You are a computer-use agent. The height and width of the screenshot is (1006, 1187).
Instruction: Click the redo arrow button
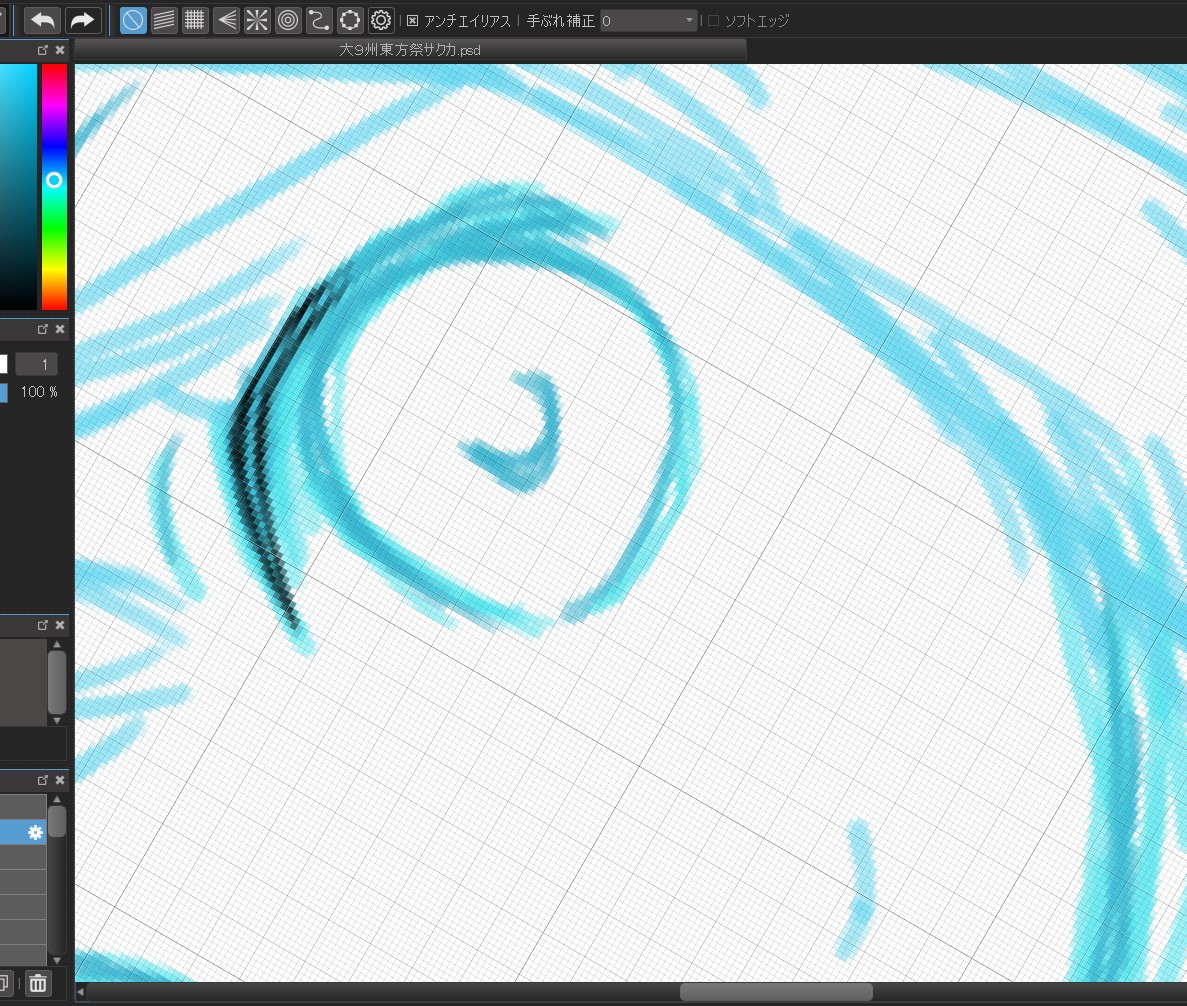click(82, 20)
